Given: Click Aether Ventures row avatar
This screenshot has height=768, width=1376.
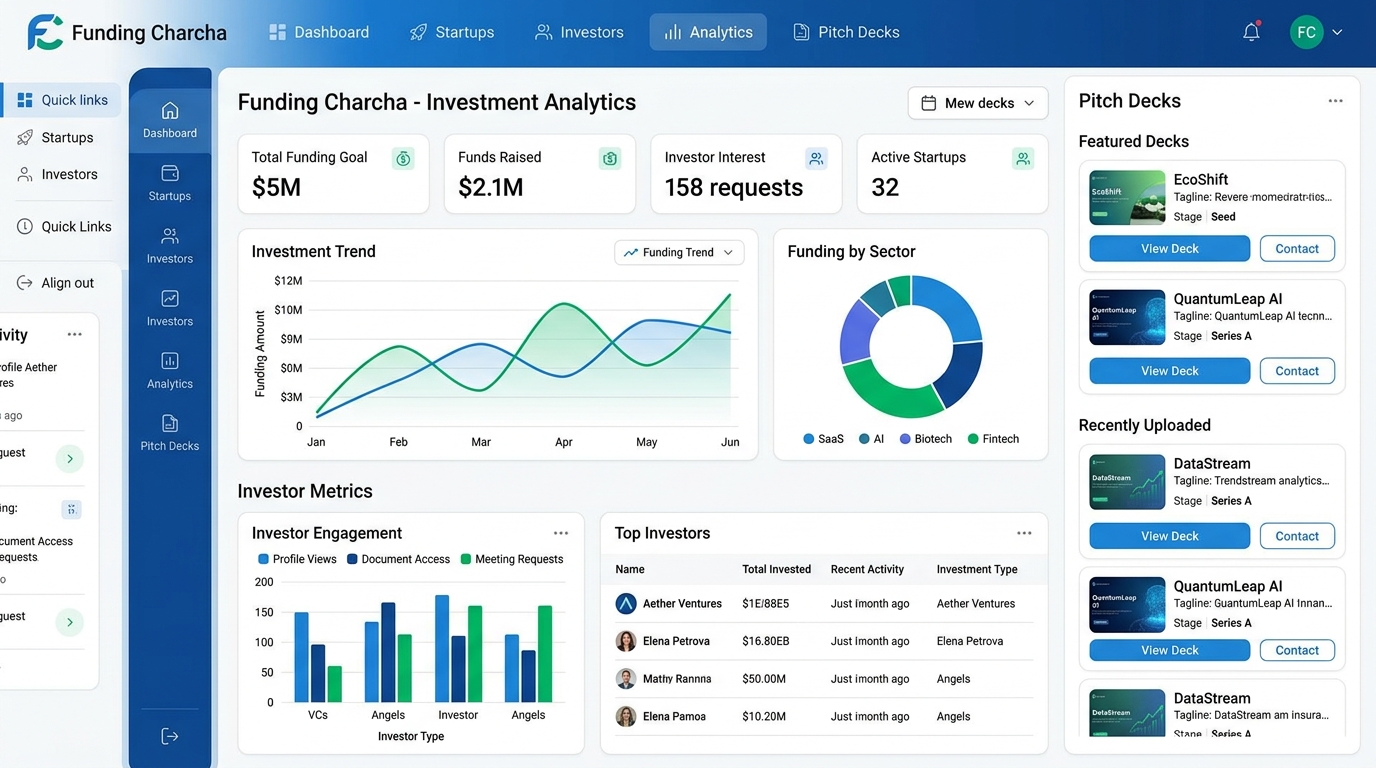Looking at the screenshot, I should pos(626,603).
